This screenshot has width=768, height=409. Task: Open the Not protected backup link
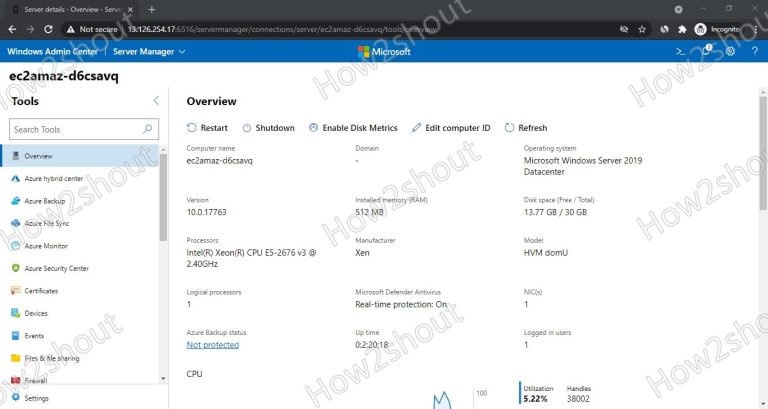[213, 345]
